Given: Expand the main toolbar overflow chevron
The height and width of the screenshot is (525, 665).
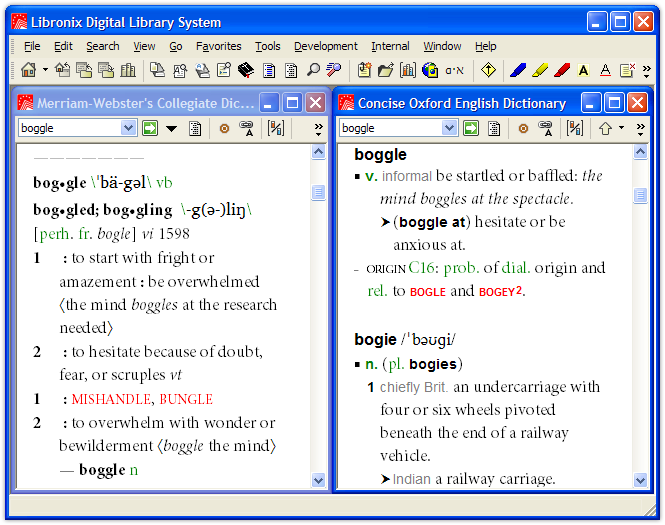Looking at the screenshot, I should point(646,71).
